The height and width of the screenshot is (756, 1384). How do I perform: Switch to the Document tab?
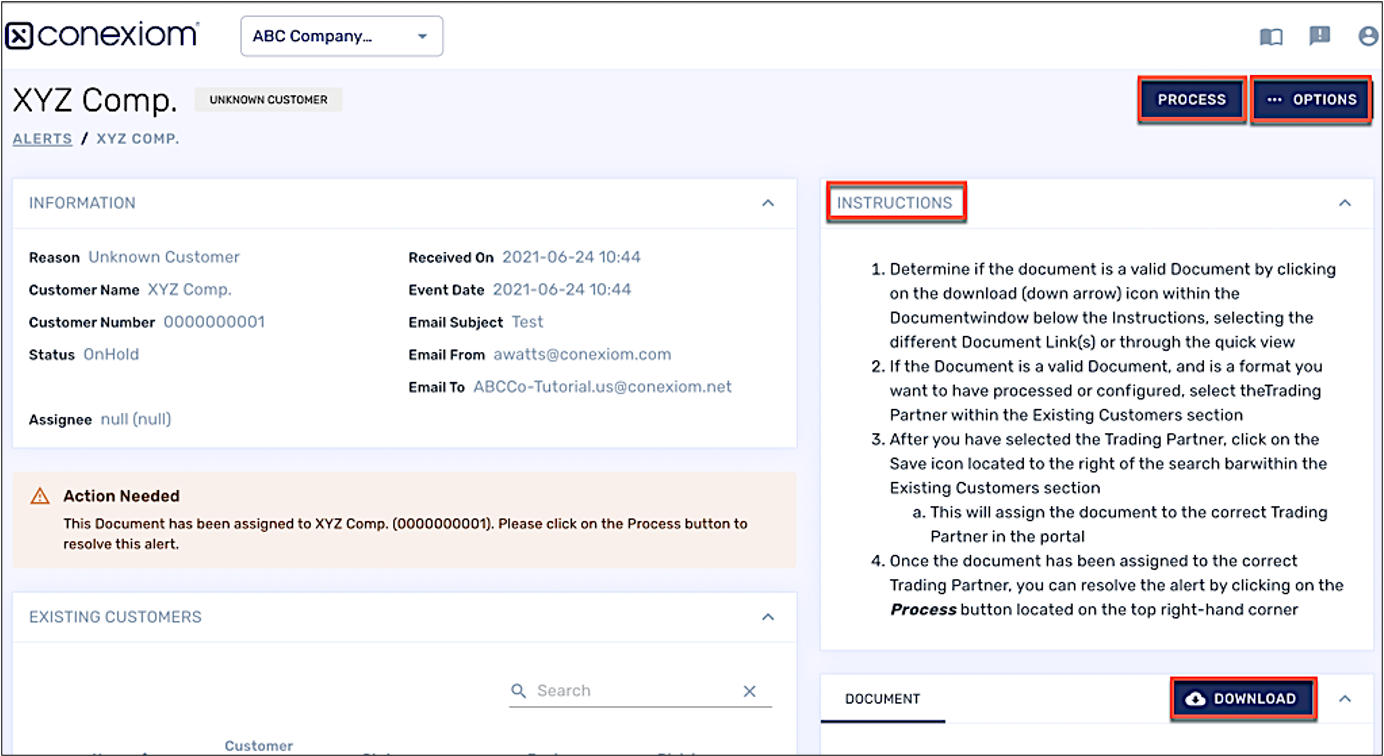click(x=883, y=698)
